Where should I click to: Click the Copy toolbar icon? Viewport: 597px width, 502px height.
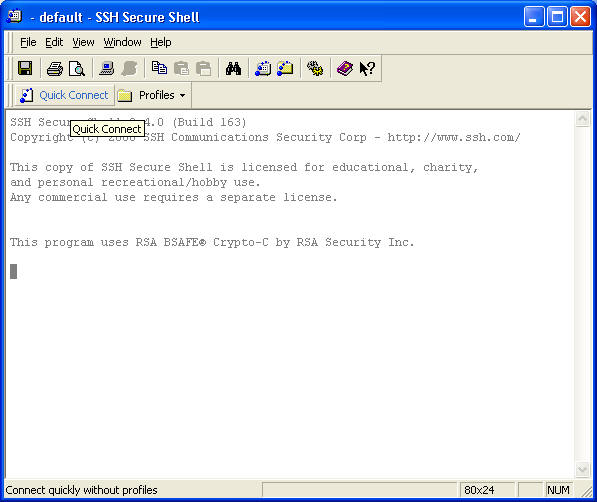click(x=159, y=69)
